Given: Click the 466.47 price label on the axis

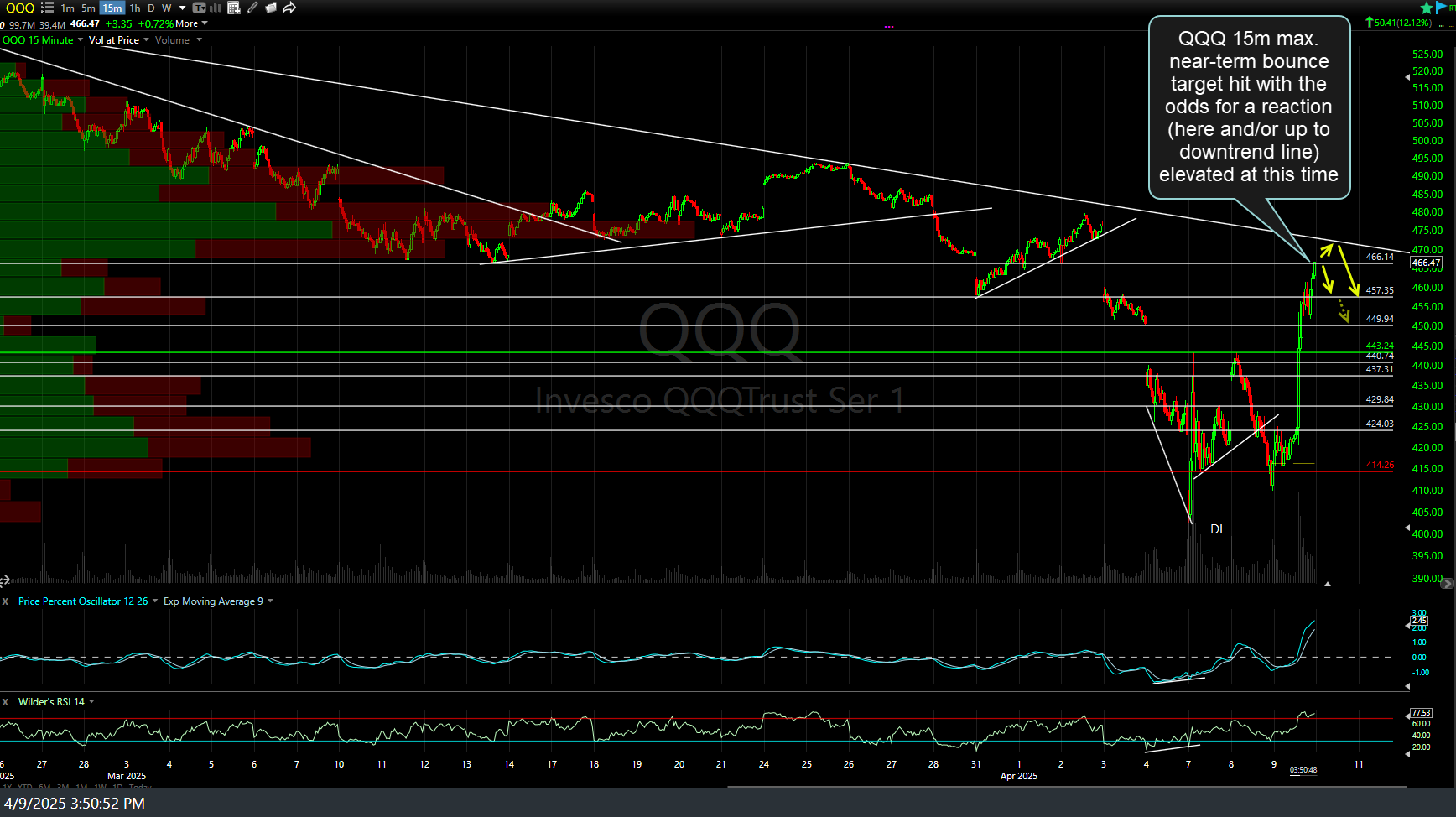Looking at the screenshot, I should coord(1427,263).
